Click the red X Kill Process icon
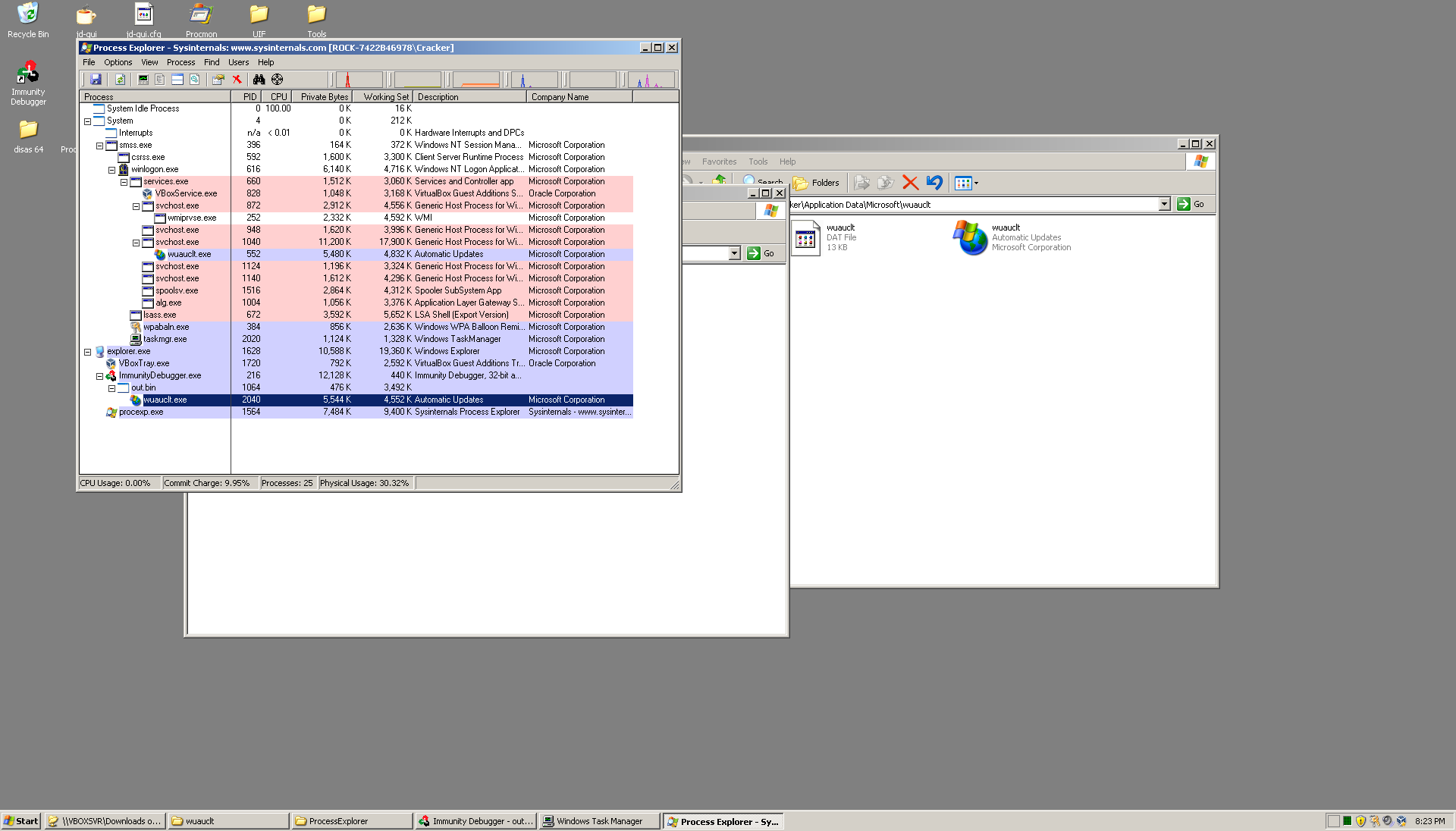The image size is (1456, 831). point(237,80)
